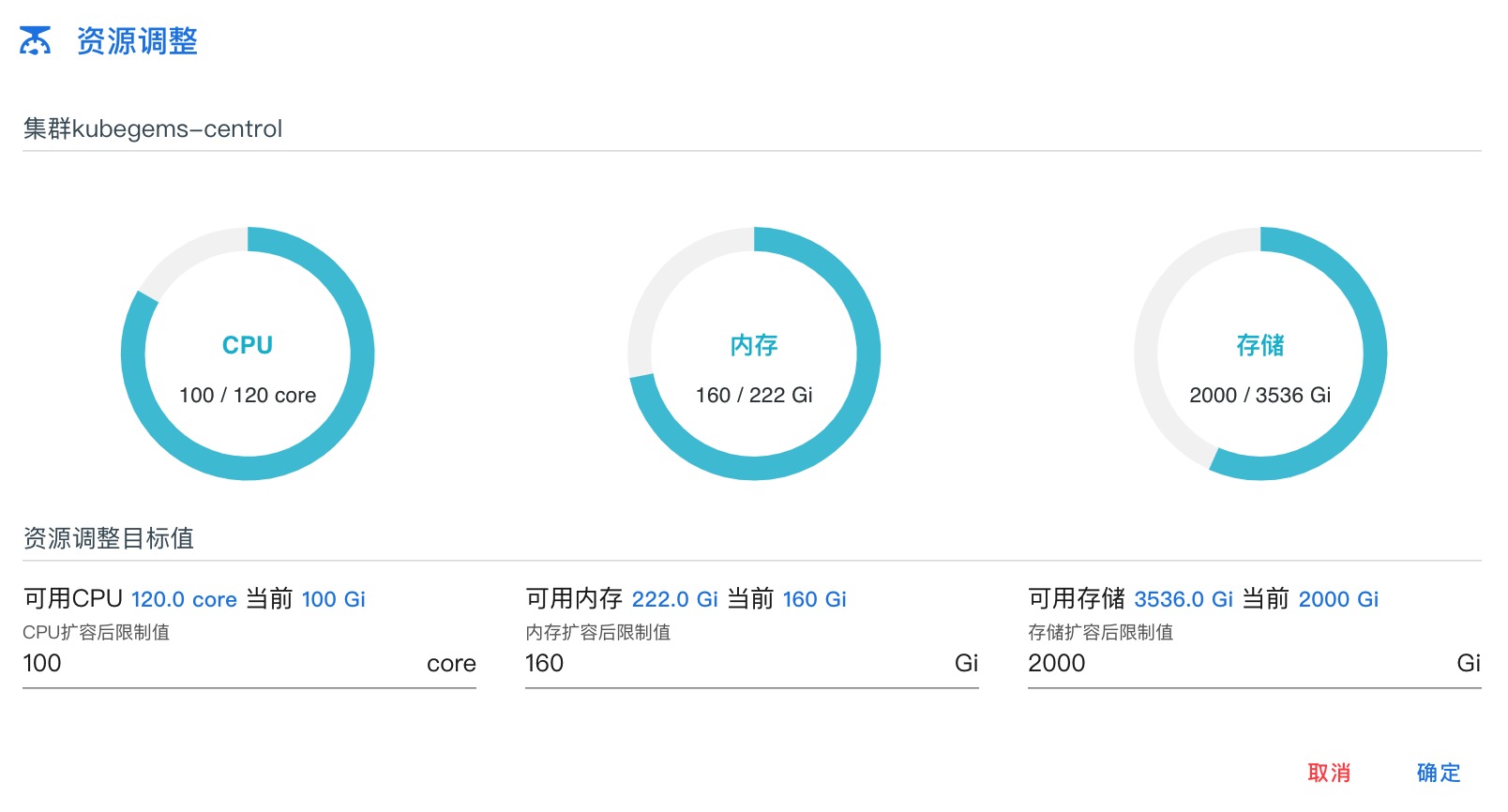Click the 'core' unit suffix

tap(451, 664)
